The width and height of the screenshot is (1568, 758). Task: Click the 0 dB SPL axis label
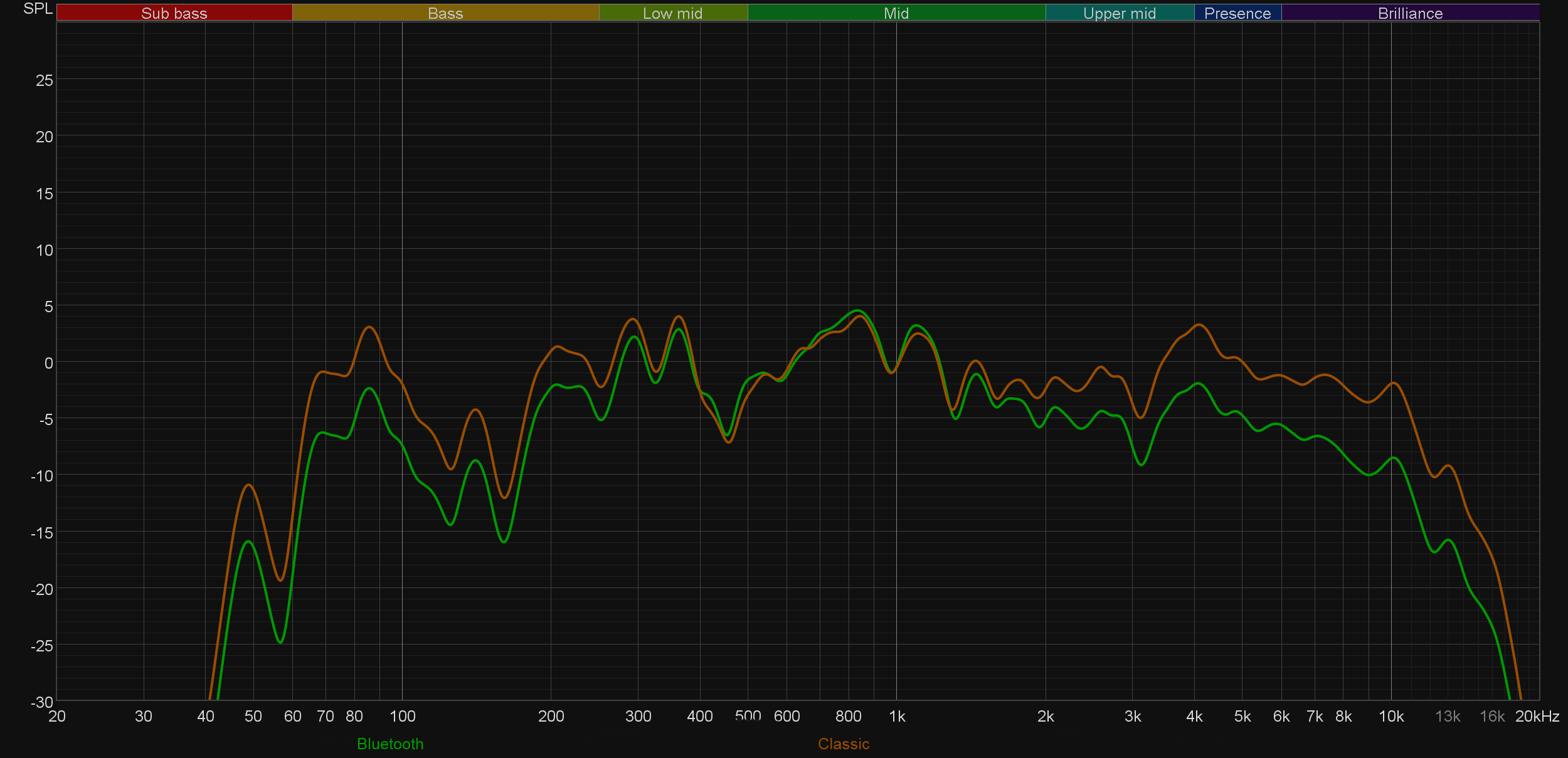click(x=48, y=363)
